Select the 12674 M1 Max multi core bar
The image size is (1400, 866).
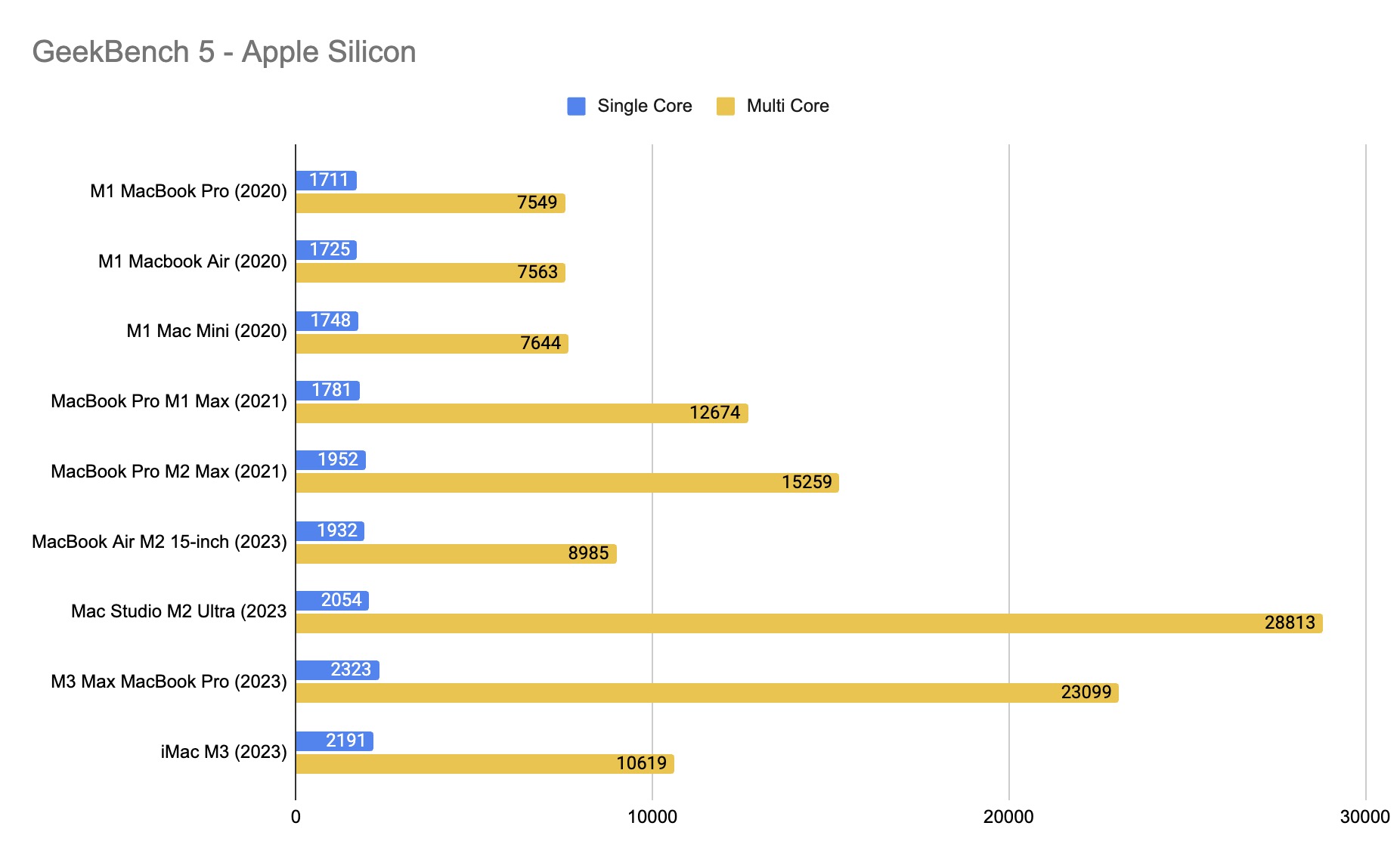pyautogui.click(x=522, y=413)
